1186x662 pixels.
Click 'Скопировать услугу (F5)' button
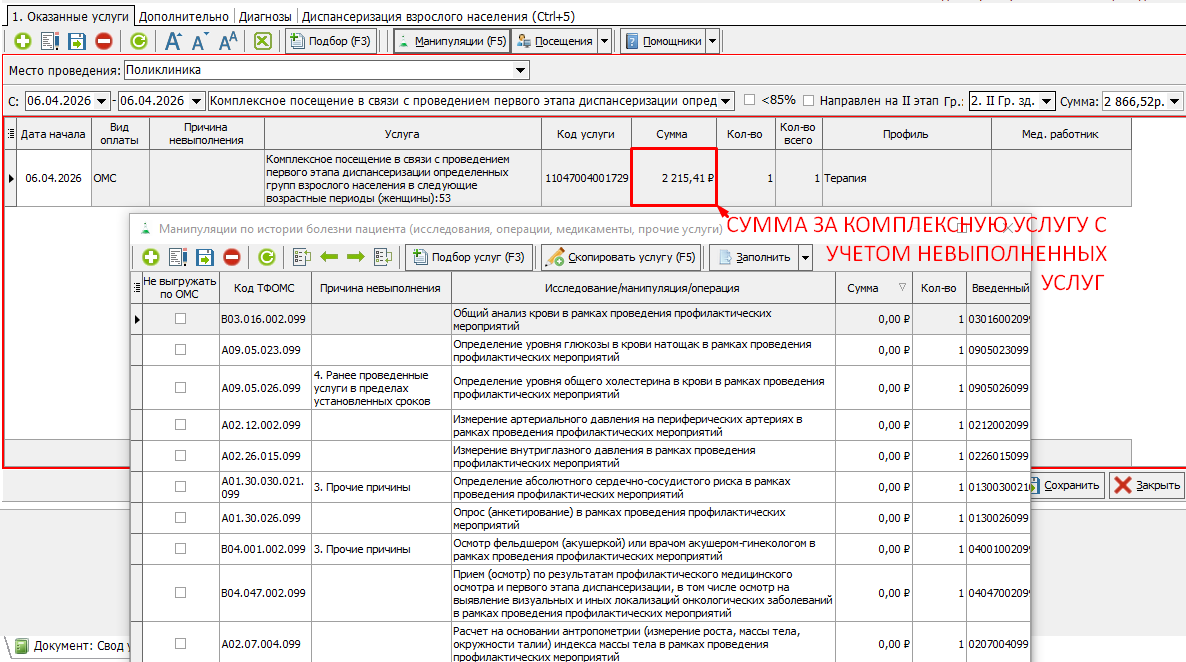[x=621, y=258]
